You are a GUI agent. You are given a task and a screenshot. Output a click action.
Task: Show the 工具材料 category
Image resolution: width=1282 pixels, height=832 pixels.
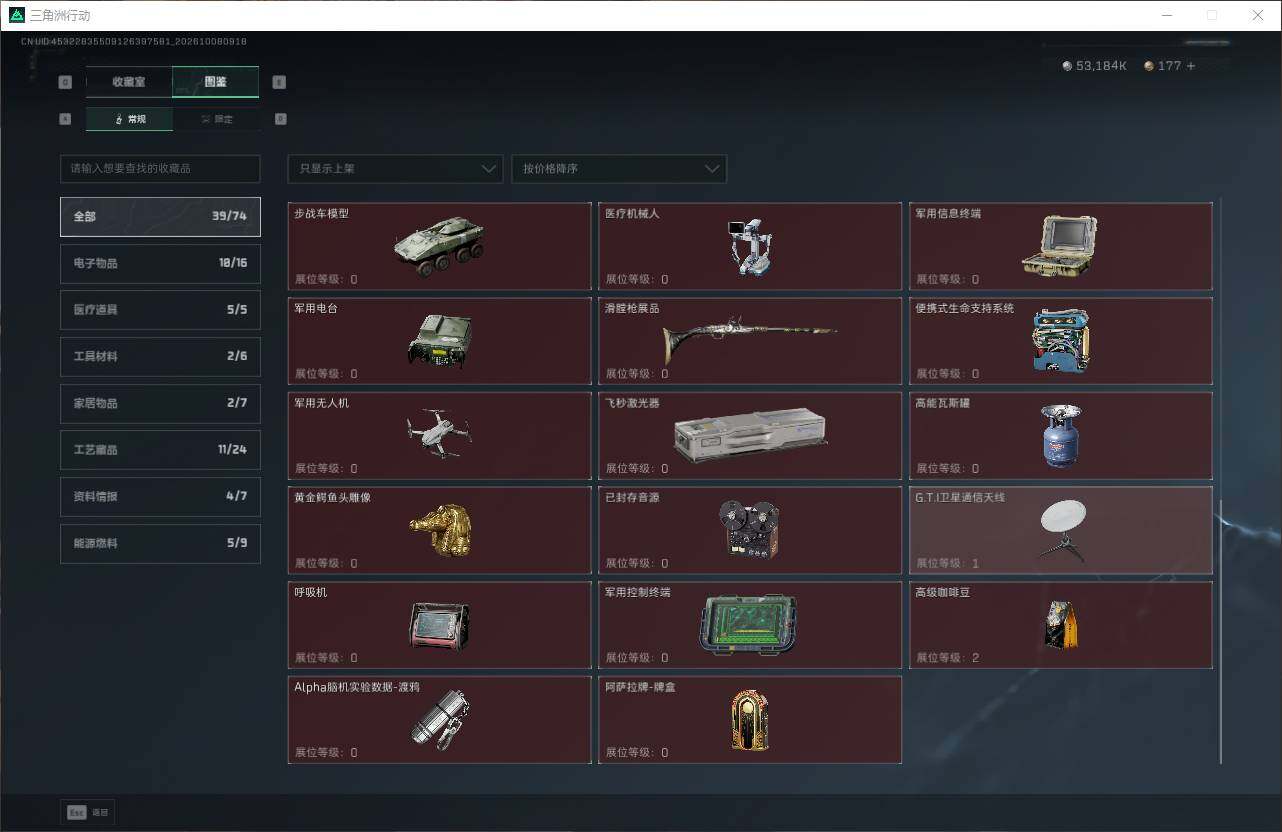(x=160, y=356)
